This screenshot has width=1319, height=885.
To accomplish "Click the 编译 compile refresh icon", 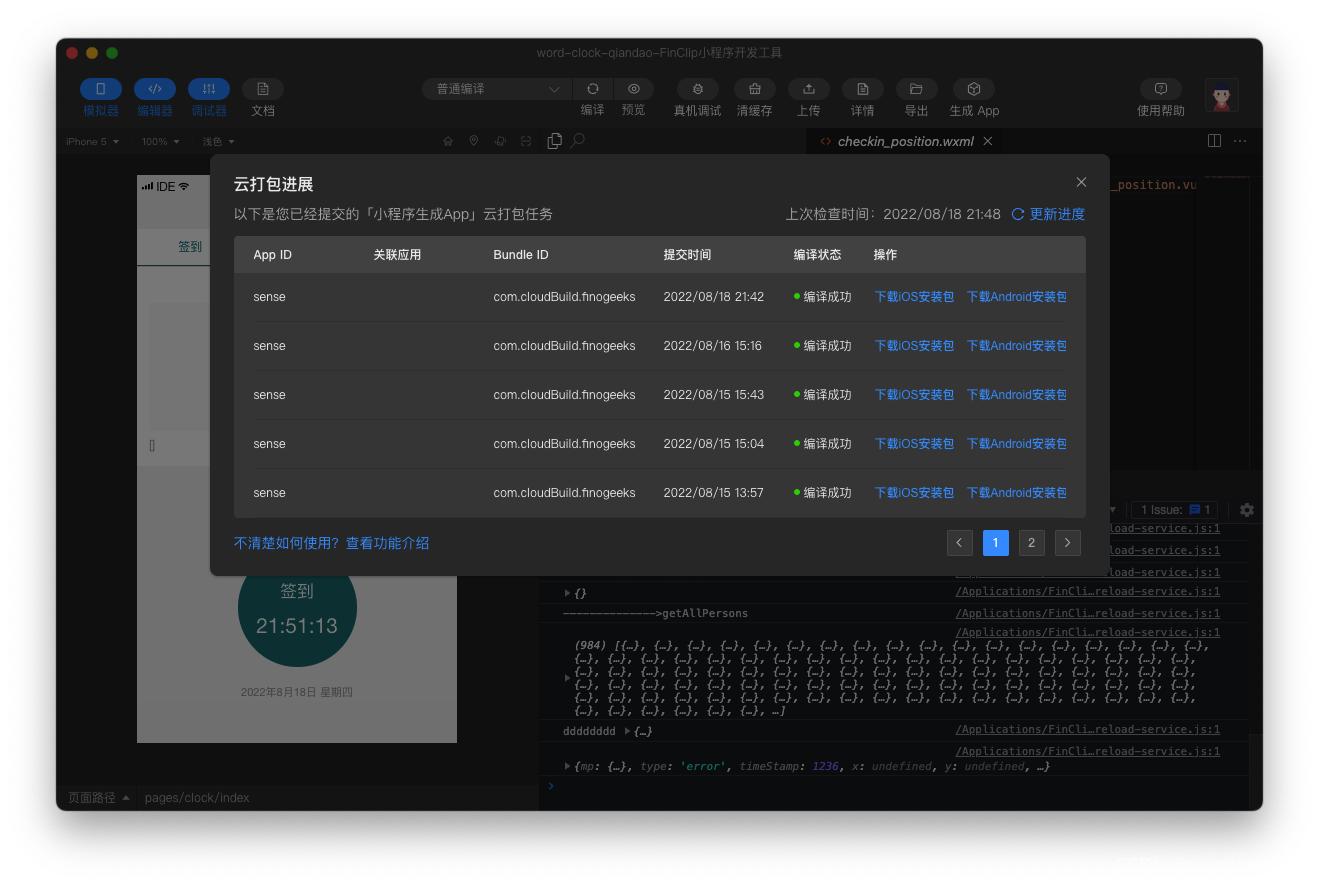I will point(593,89).
